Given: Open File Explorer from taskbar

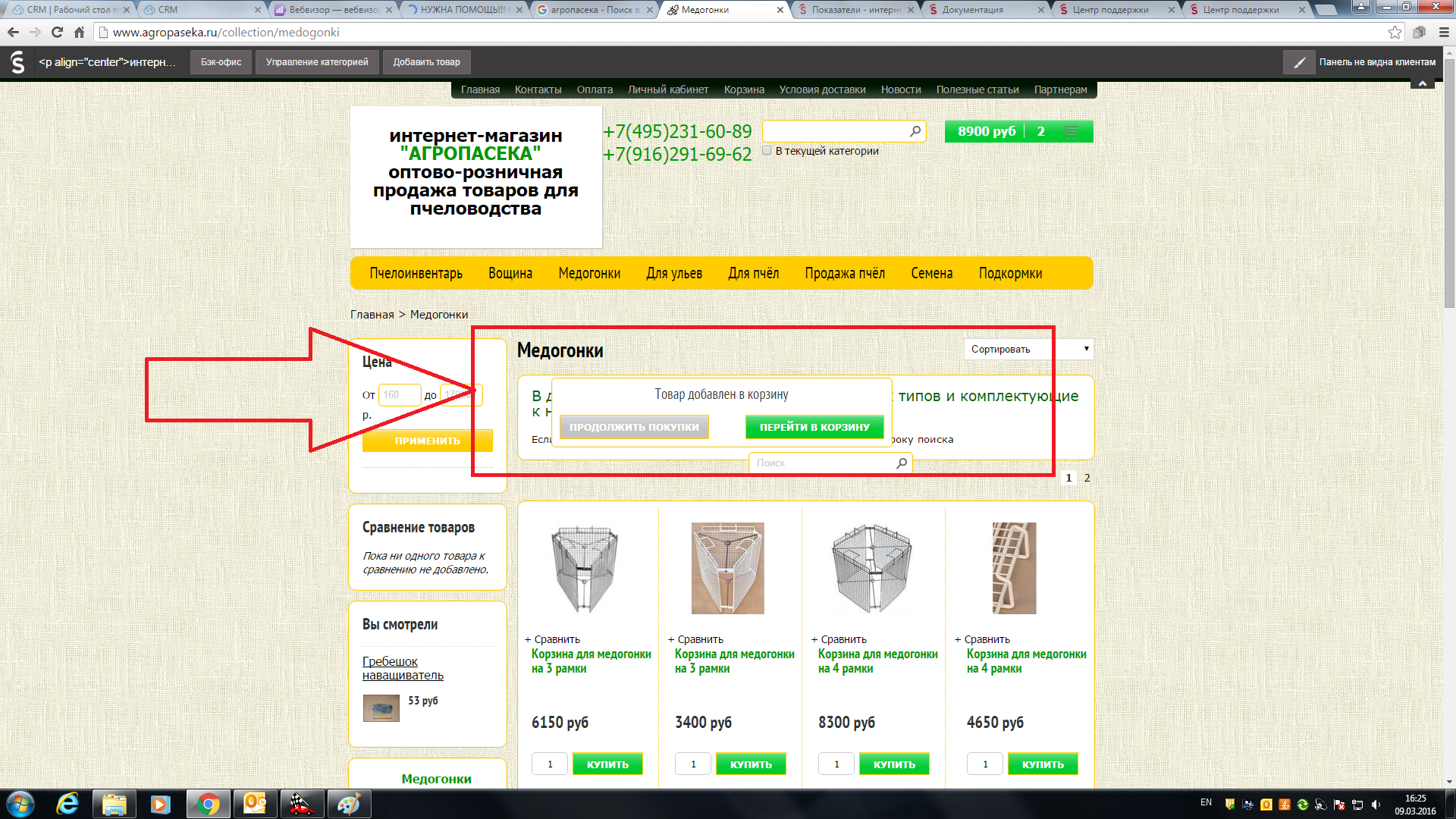Looking at the screenshot, I should pyautogui.click(x=115, y=804).
